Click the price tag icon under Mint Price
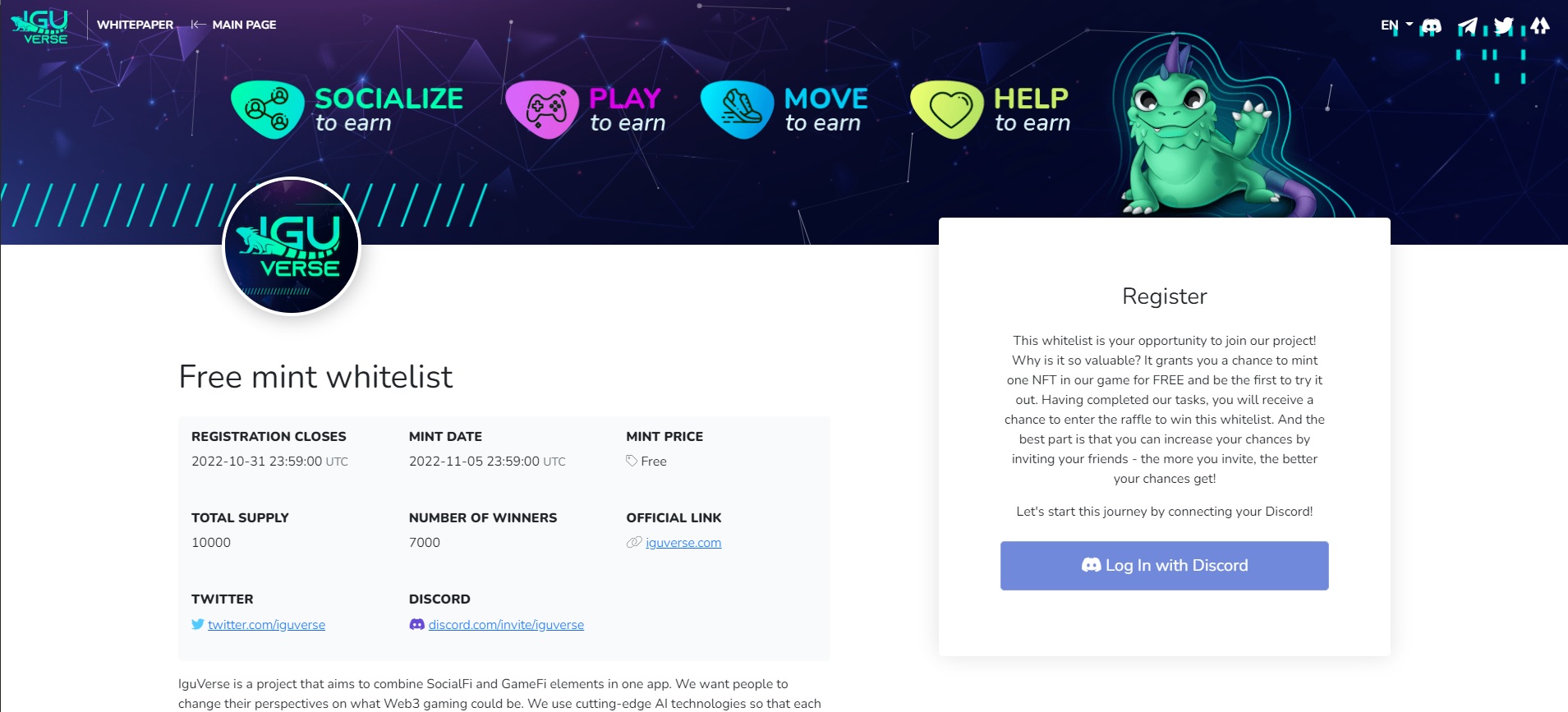Viewport: 1568px width, 712px height. click(631, 461)
